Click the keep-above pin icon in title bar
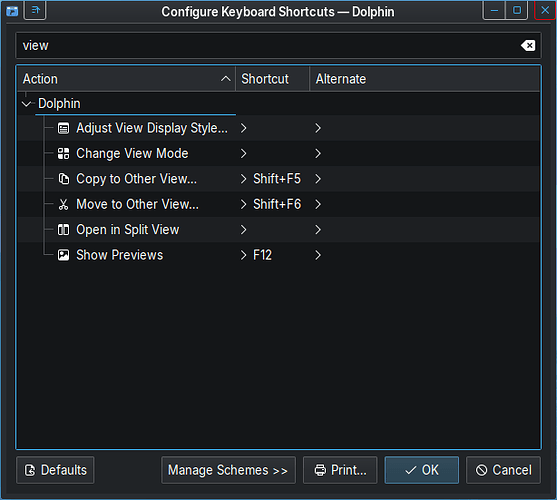Screen dimensions: 557x500 [x=35, y=10]
